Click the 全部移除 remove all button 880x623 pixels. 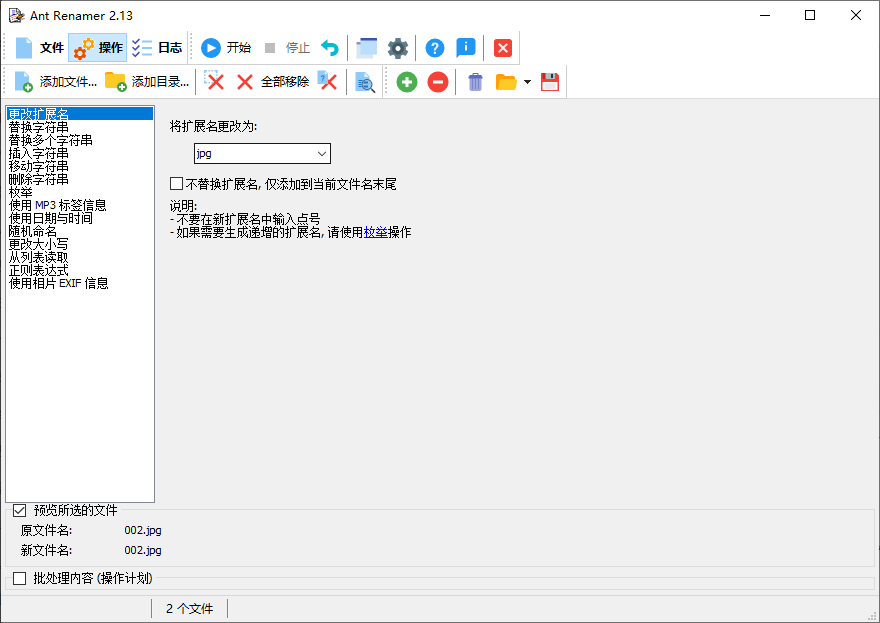point(272,82)
